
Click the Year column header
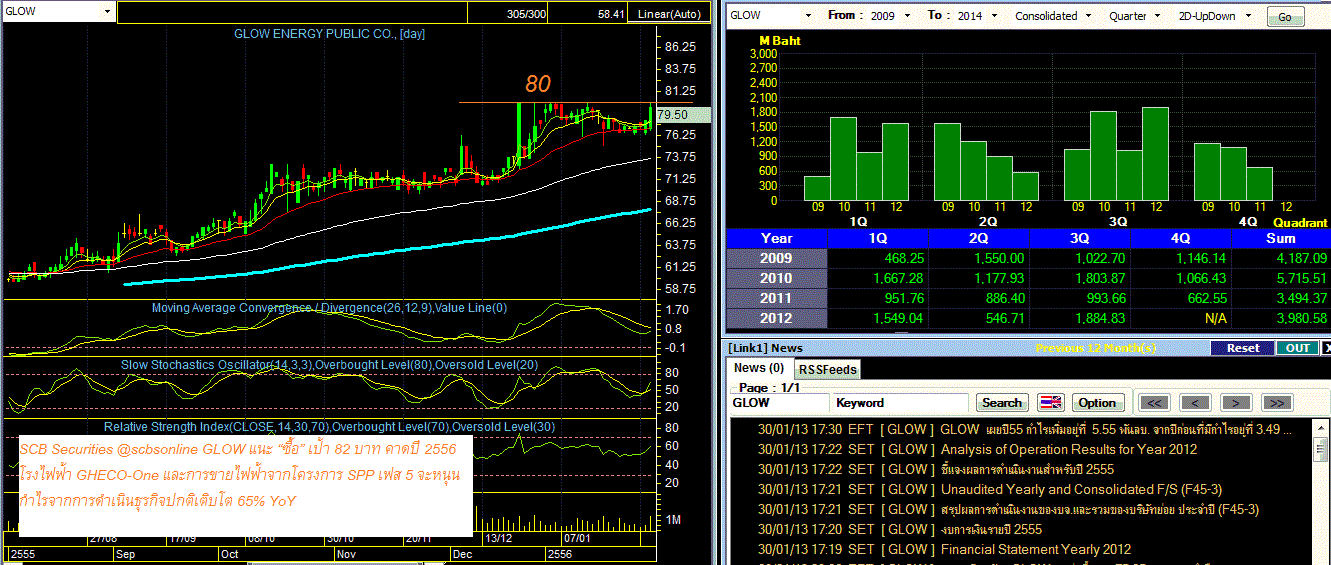point(777,238)
